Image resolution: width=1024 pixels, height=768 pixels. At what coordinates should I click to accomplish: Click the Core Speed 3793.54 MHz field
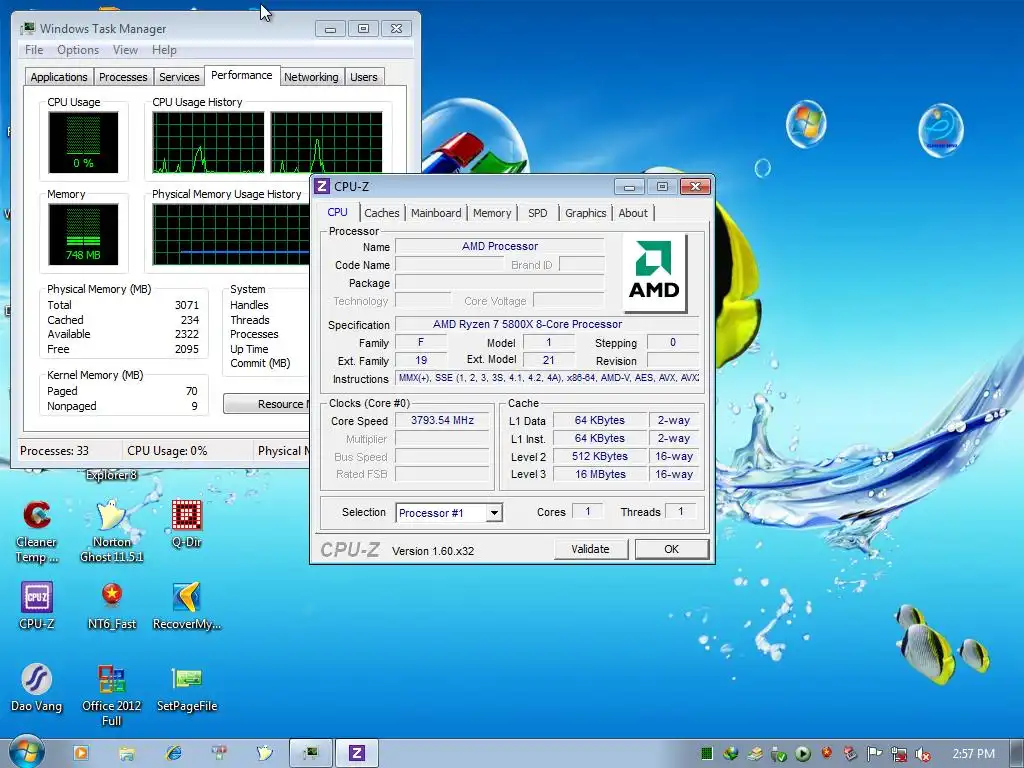(x=442, y=421)
